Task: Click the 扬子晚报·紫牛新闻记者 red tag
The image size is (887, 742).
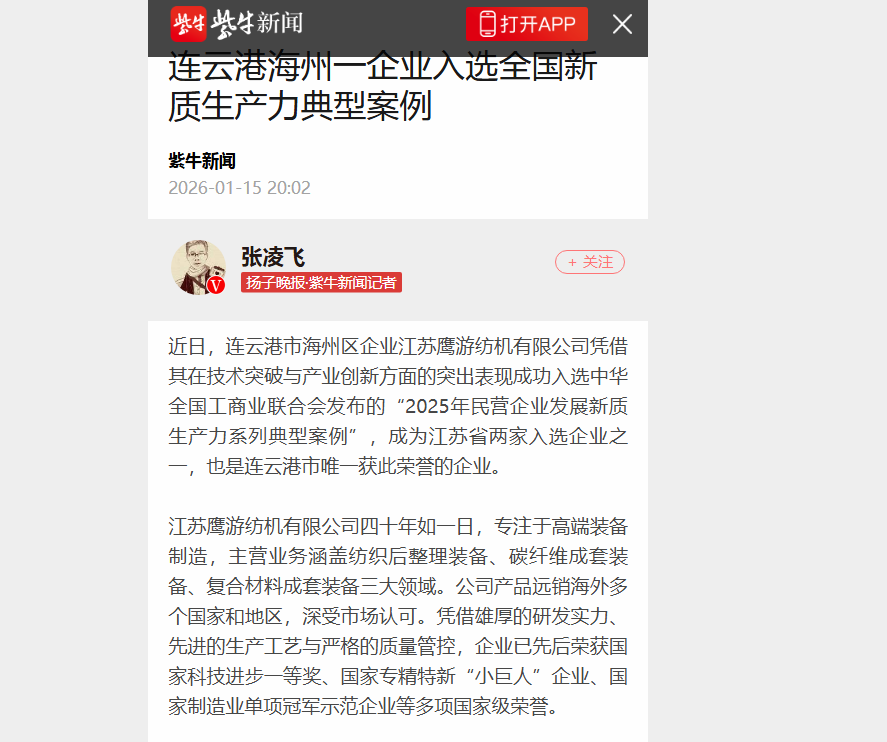Action: pyautogui.click(x=321, y=282)
